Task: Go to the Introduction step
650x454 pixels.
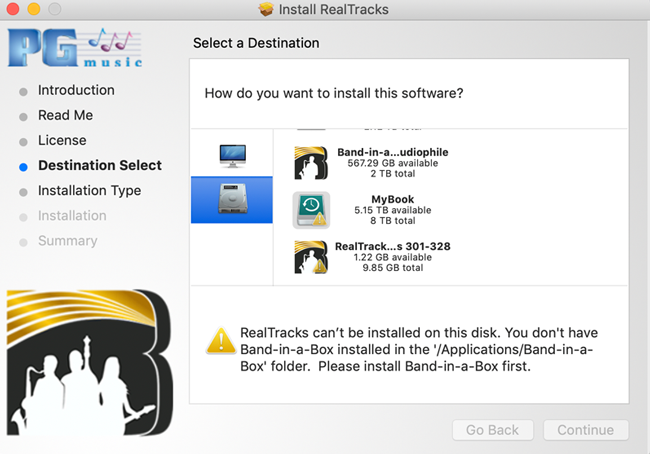Action: [x=76, y=90]
